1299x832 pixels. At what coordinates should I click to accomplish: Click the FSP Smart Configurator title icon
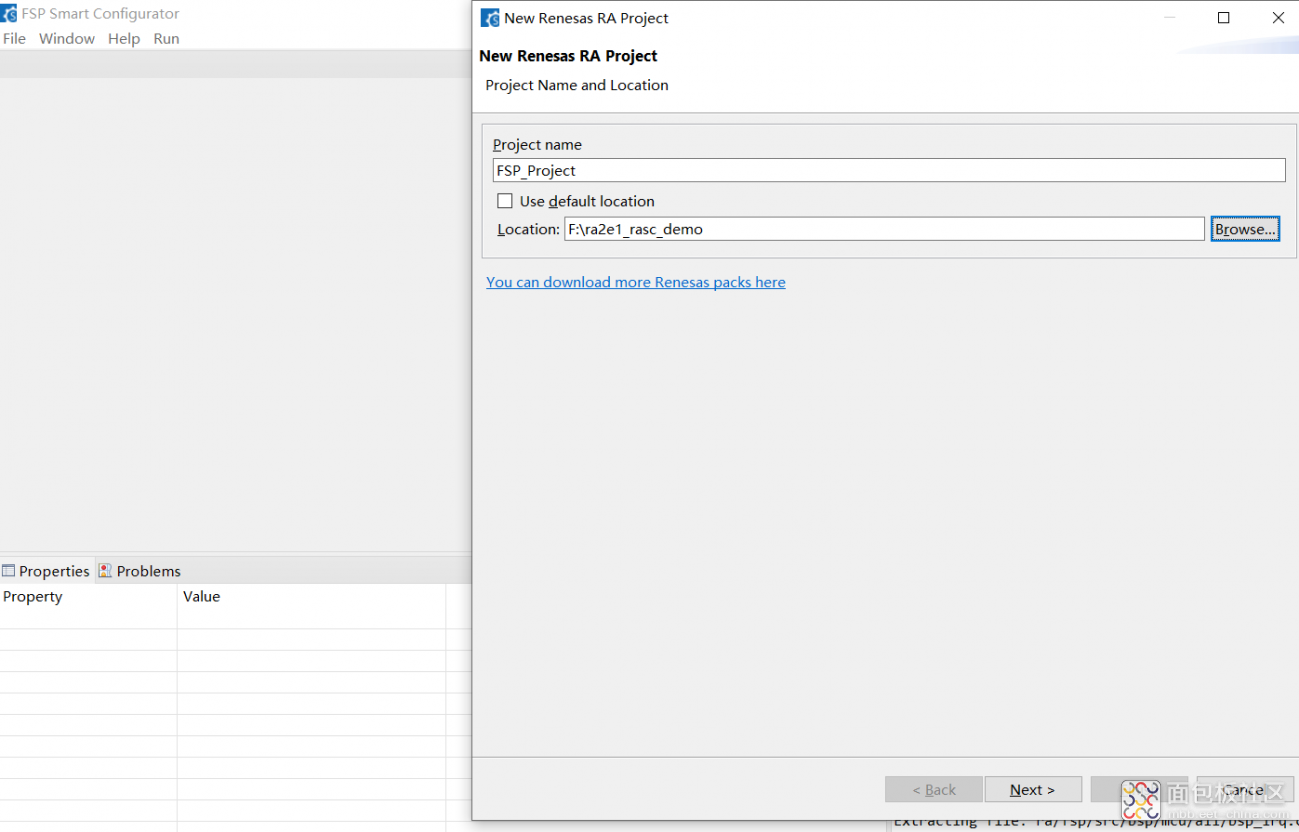[9, 14]
